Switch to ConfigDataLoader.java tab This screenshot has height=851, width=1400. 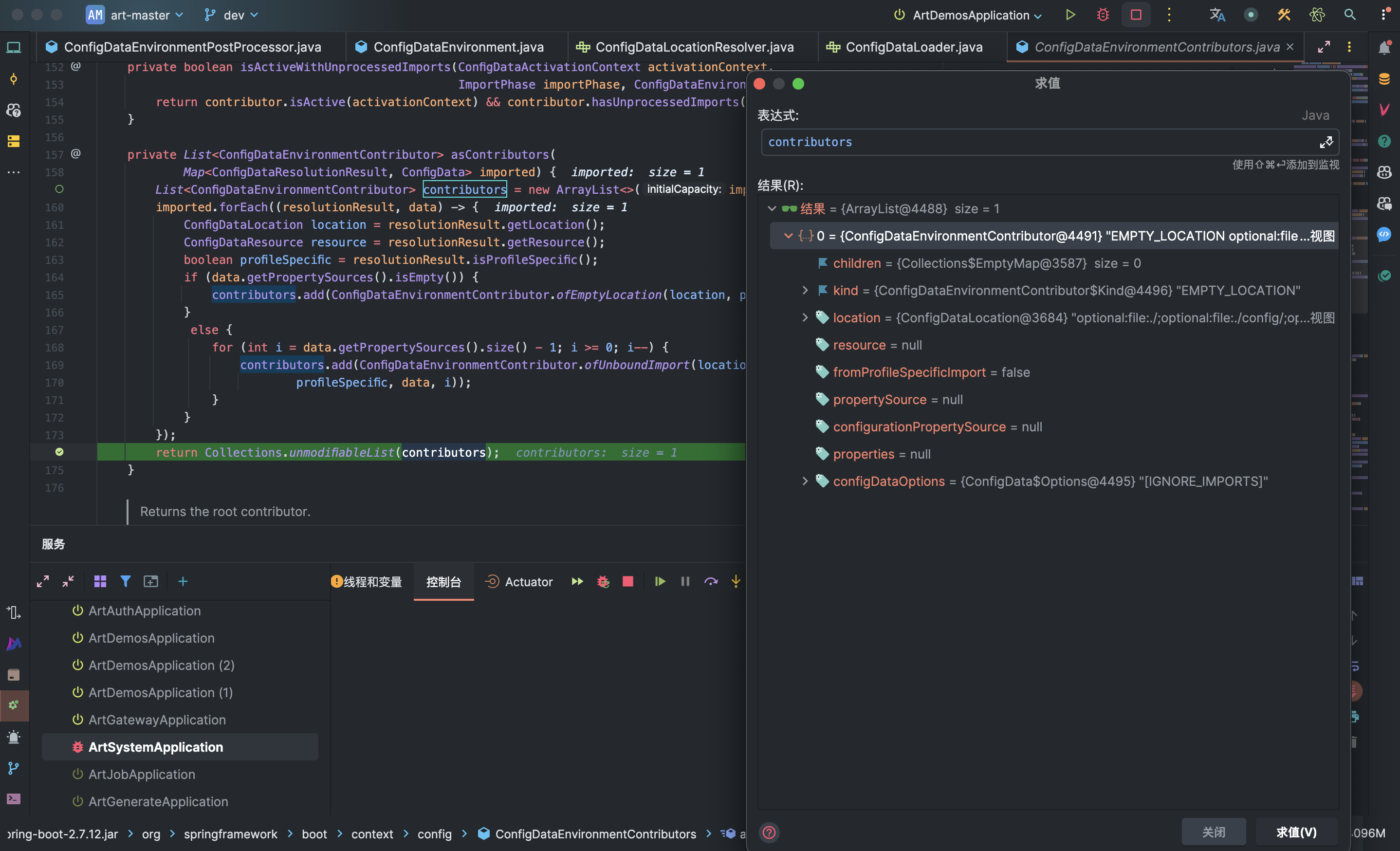[913, 47]
